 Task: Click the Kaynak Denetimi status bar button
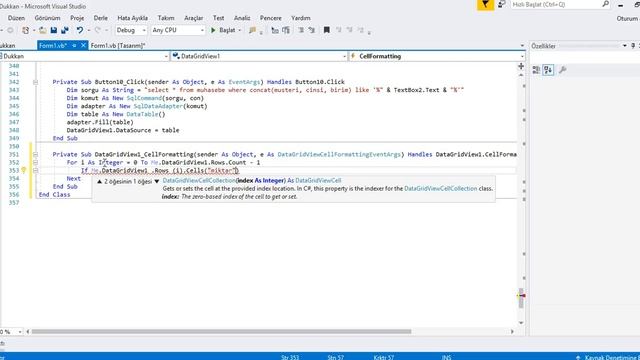[x=607, y=357]
